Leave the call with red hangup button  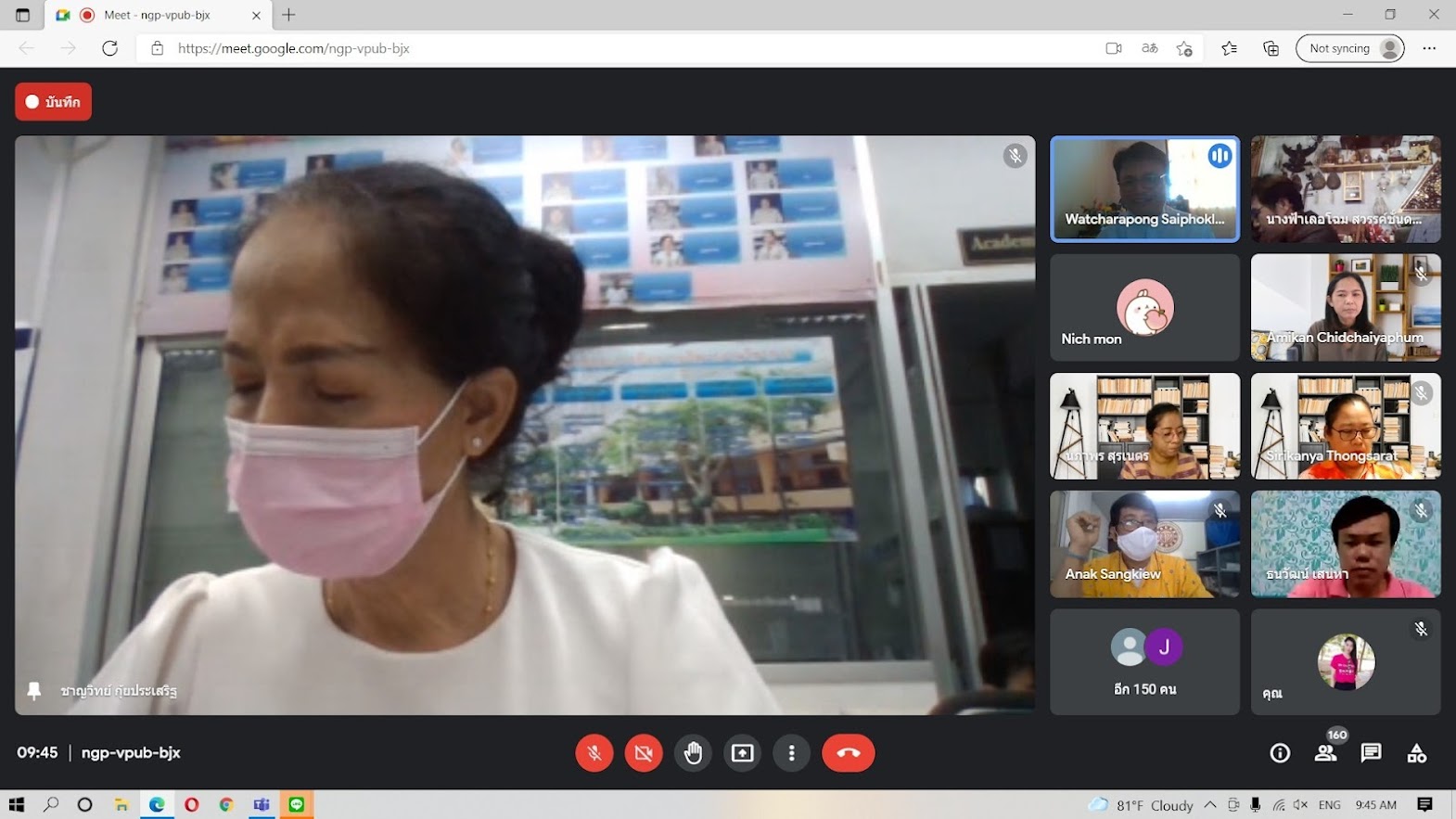[x=849, y=753]
